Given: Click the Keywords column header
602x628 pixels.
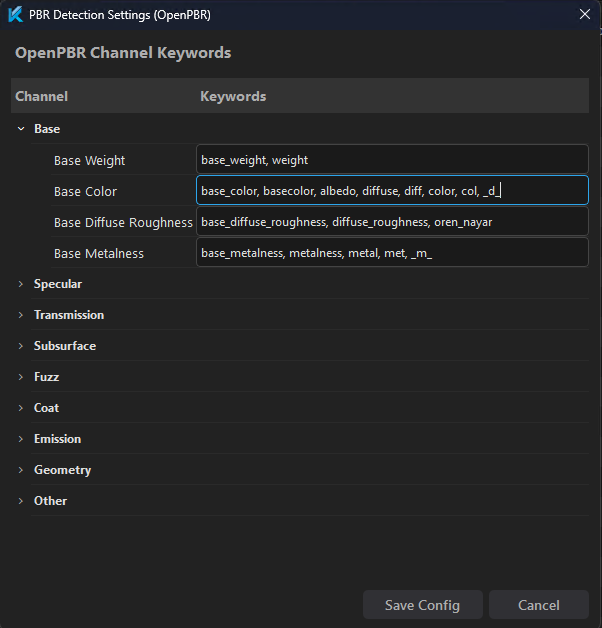Looking at the screenshot, I should click(x=233, y=97).
